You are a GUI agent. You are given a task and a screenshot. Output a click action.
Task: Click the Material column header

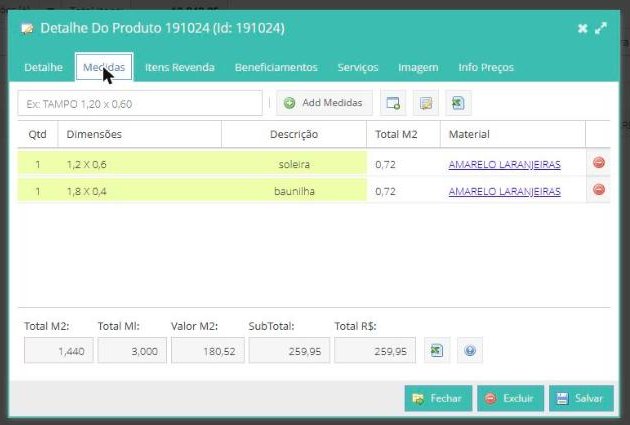513,134
